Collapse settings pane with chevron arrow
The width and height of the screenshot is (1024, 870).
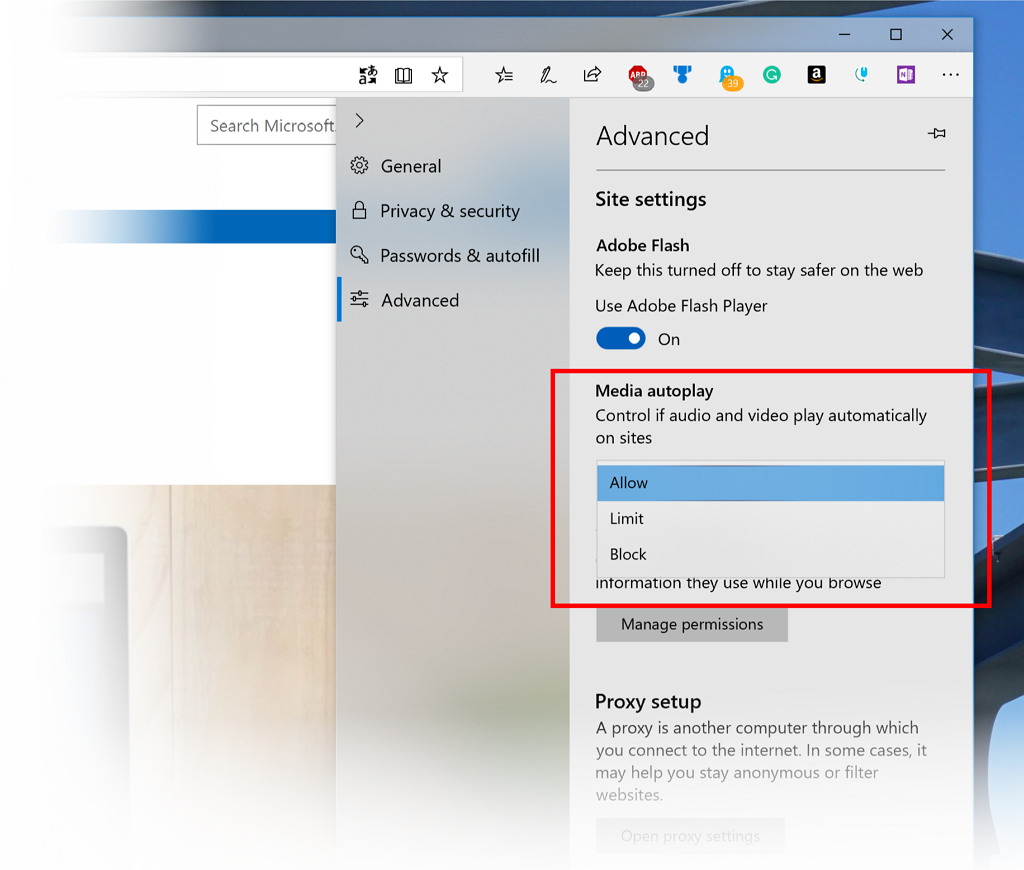pos(359,120)
